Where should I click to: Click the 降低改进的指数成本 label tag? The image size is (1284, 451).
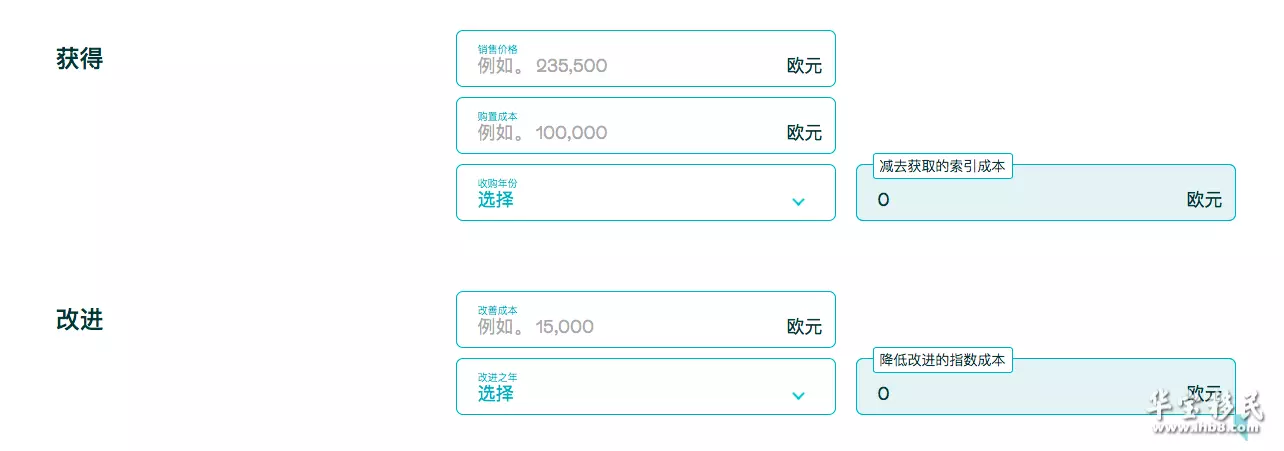pos(942,360)
